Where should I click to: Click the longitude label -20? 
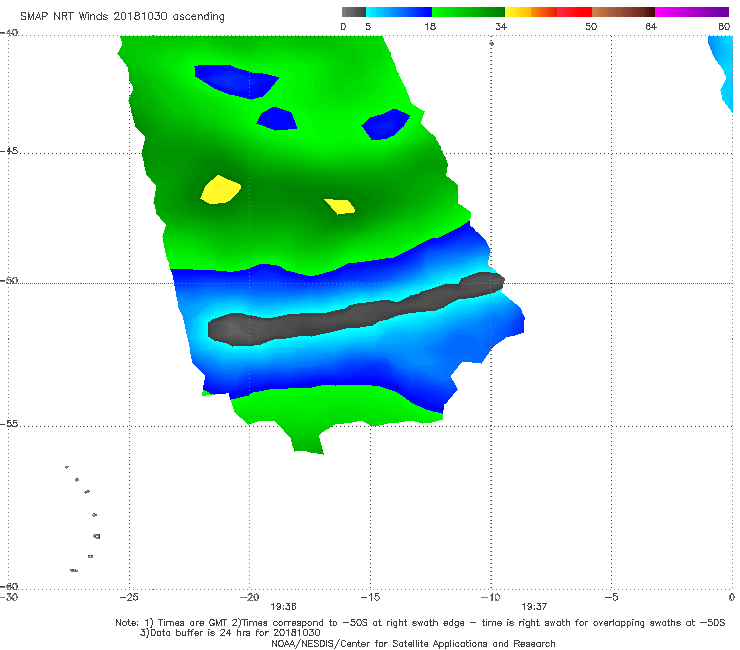[249, 597]
